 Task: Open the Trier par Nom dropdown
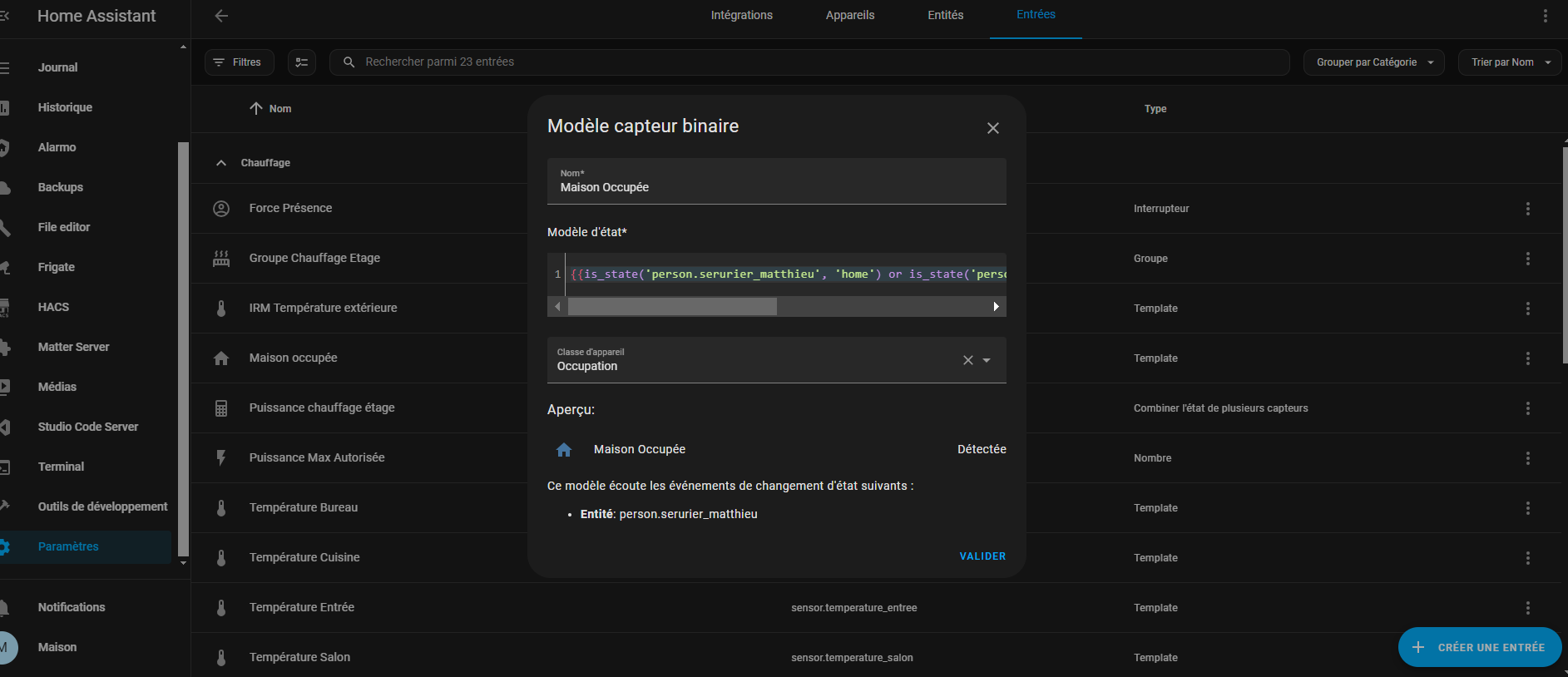pos(1510,62)
